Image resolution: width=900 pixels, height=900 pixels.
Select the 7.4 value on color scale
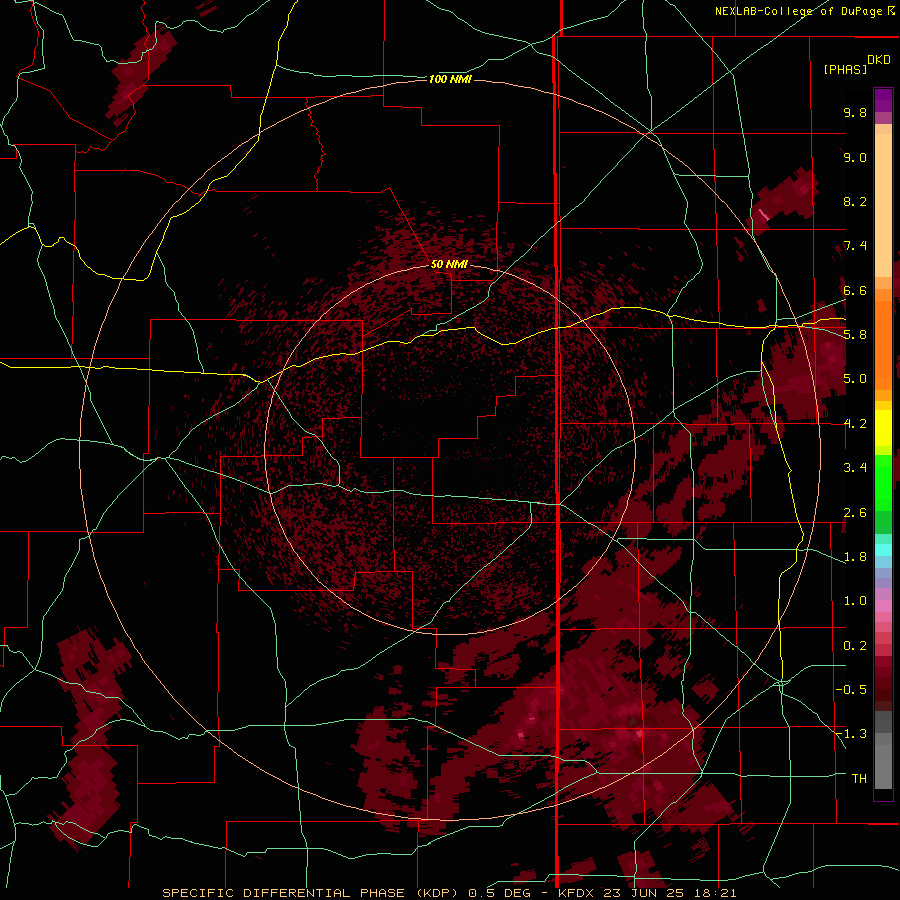tap(855, 246)
